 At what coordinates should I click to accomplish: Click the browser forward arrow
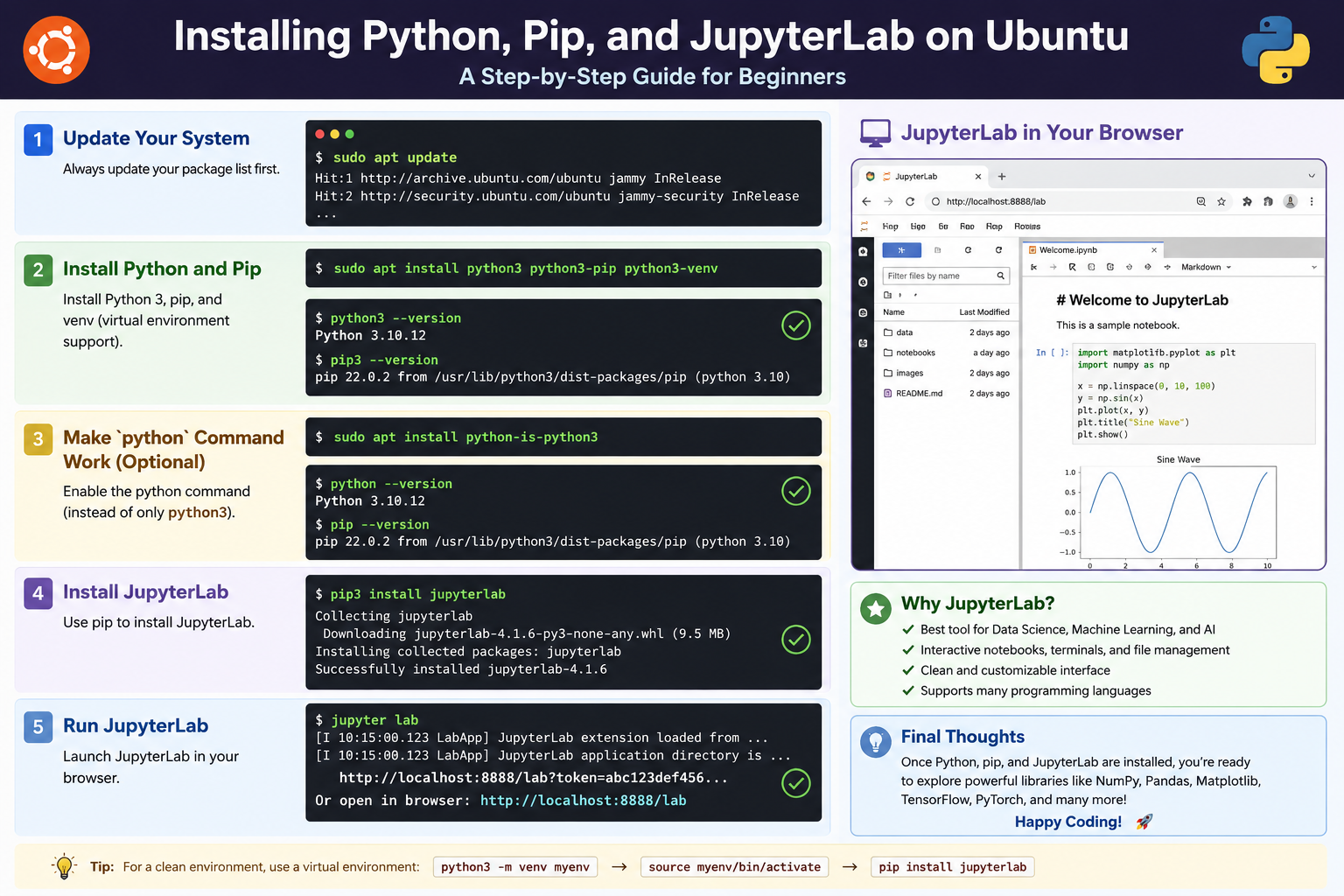coord(888,201)
